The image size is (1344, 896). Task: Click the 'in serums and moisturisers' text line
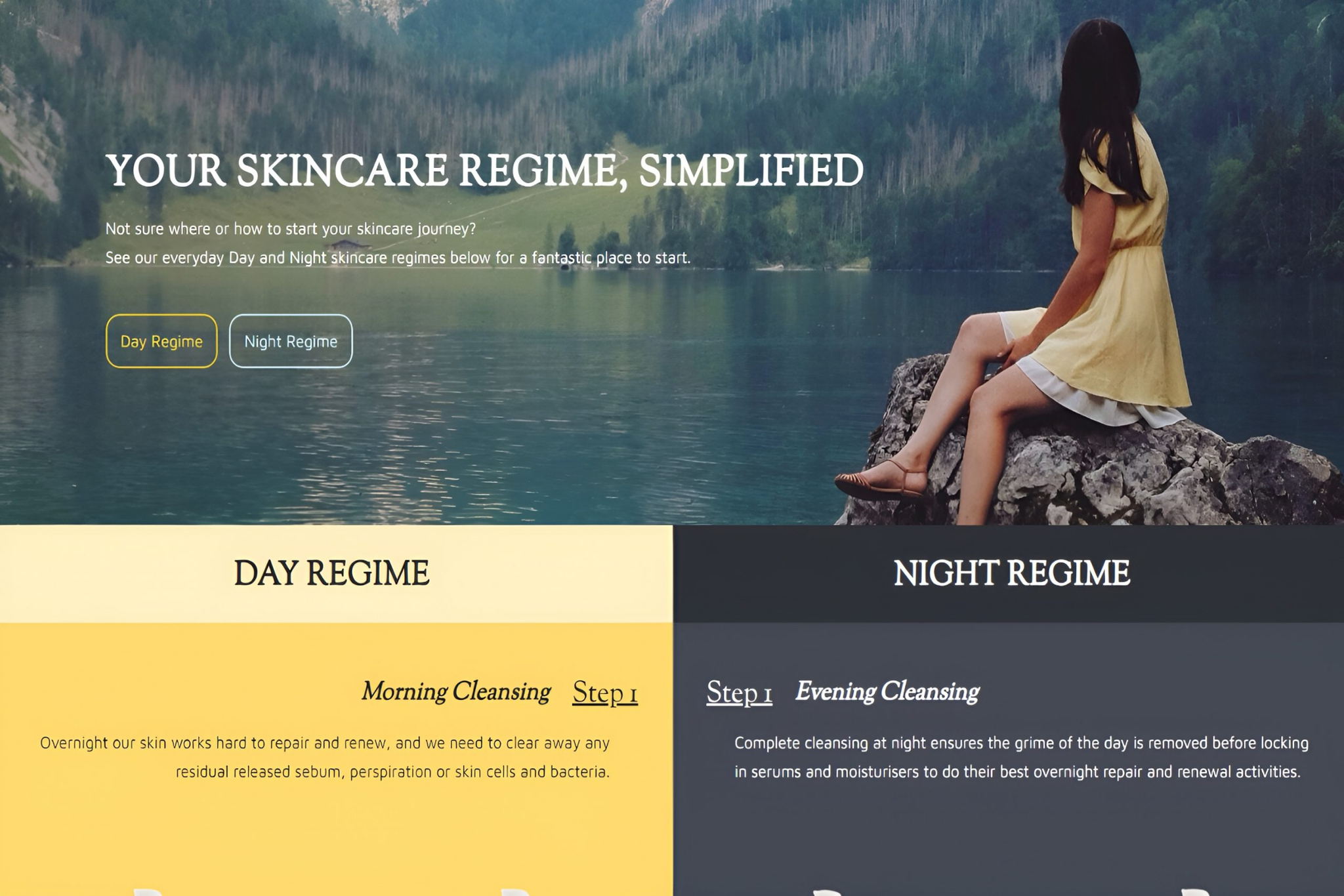(1017, 772)
